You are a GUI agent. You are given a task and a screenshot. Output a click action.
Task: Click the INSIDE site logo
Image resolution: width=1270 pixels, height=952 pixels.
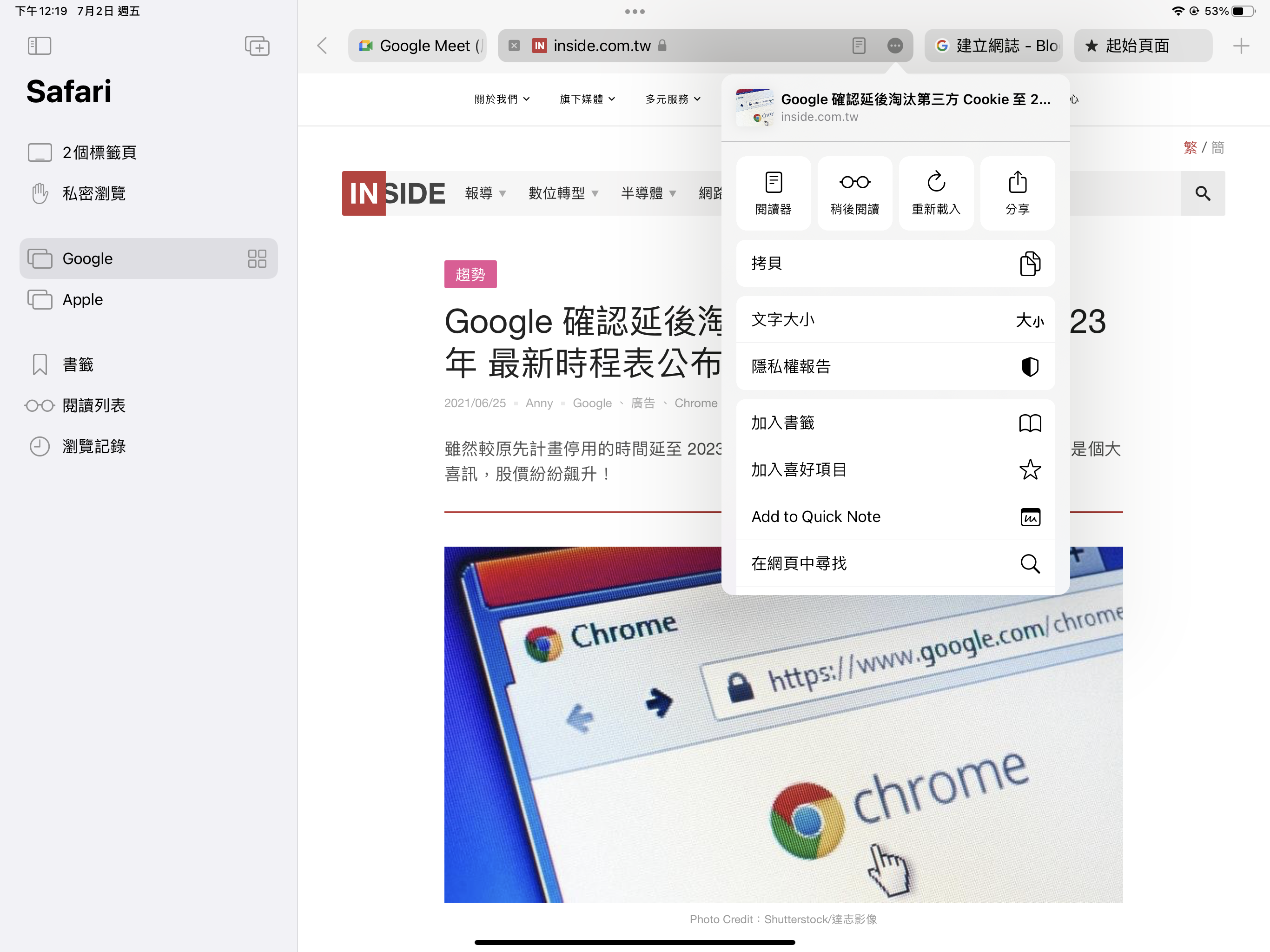pyautogui.click(x=393, y=193)
